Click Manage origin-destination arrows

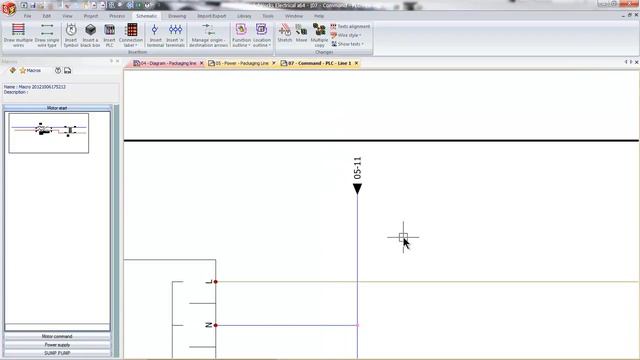pos(209,35)
